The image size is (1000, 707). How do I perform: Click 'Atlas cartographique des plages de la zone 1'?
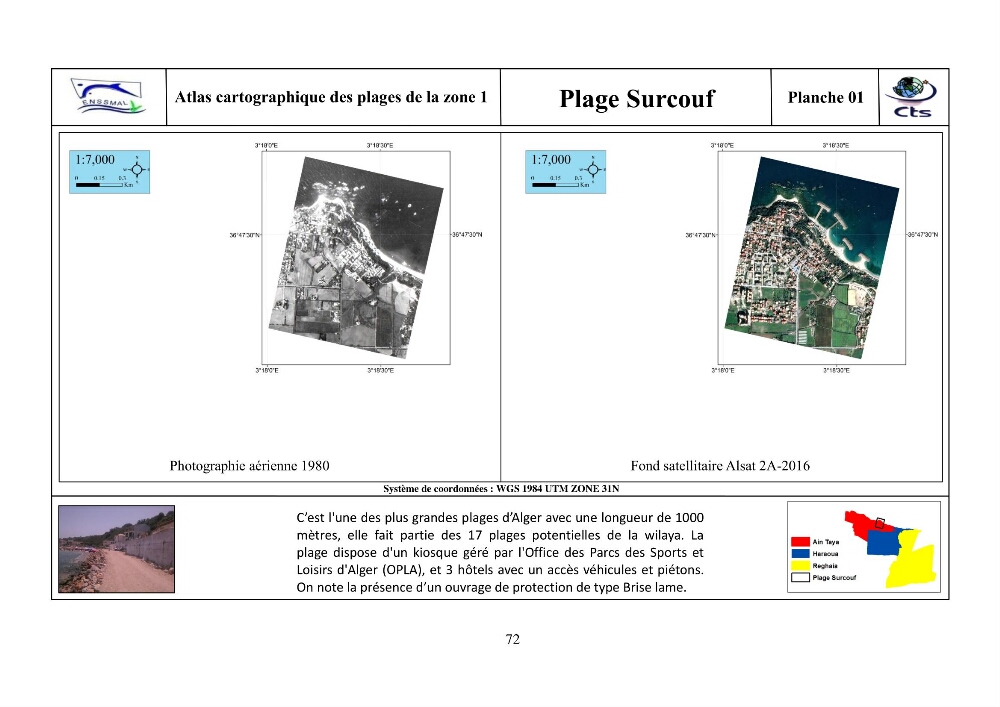331,97
